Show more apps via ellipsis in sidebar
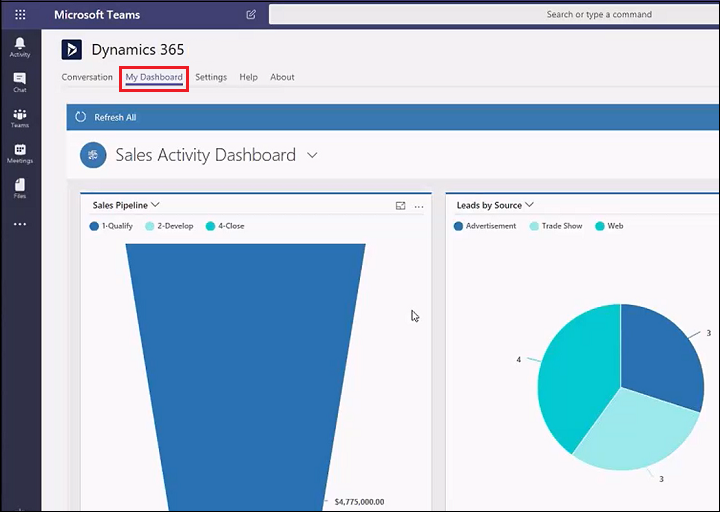The height and width of the screenshot is (512, 720). pyautogui.click(x=20, y=225)
